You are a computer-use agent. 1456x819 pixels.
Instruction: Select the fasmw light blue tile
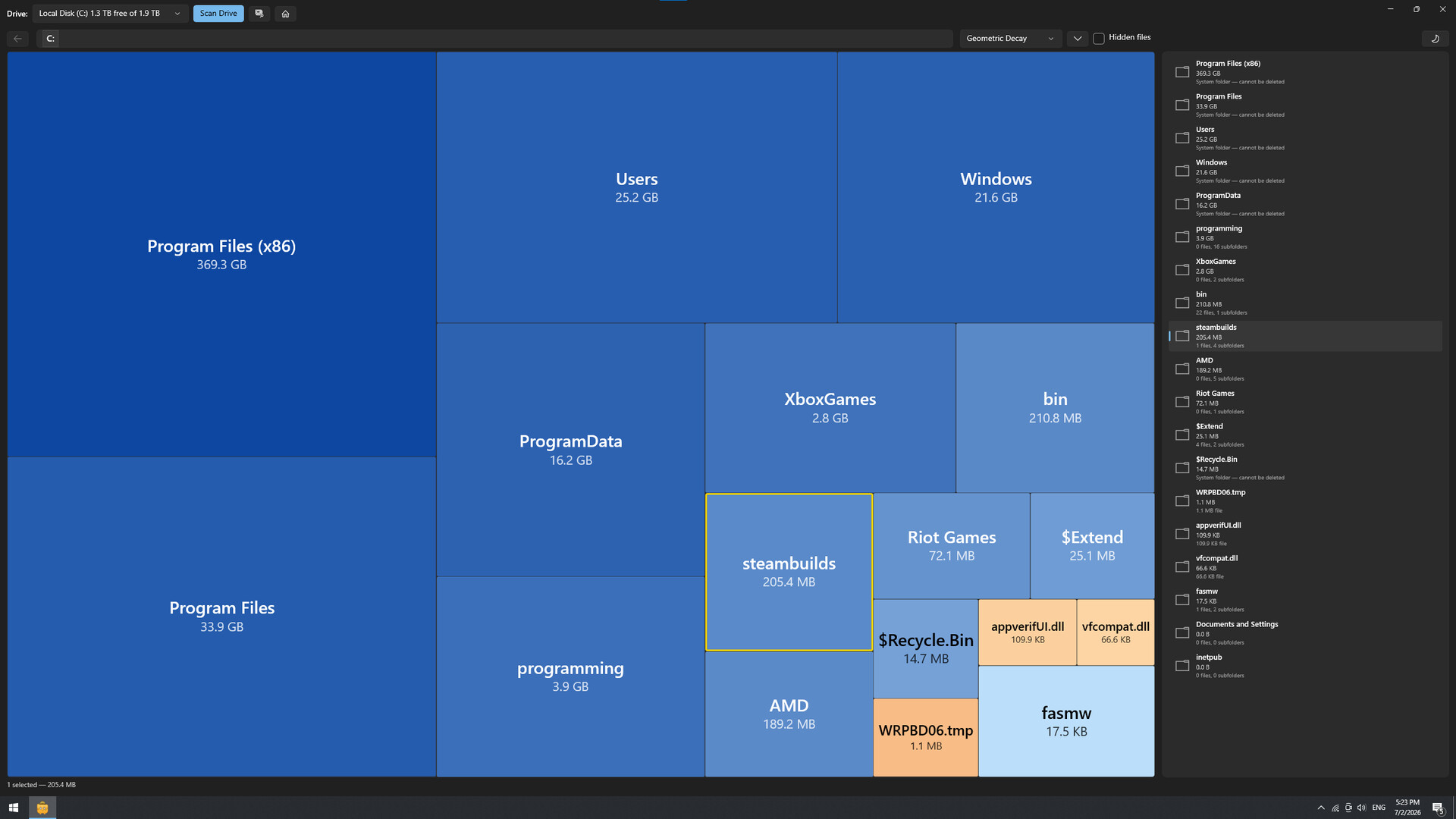1066,721
